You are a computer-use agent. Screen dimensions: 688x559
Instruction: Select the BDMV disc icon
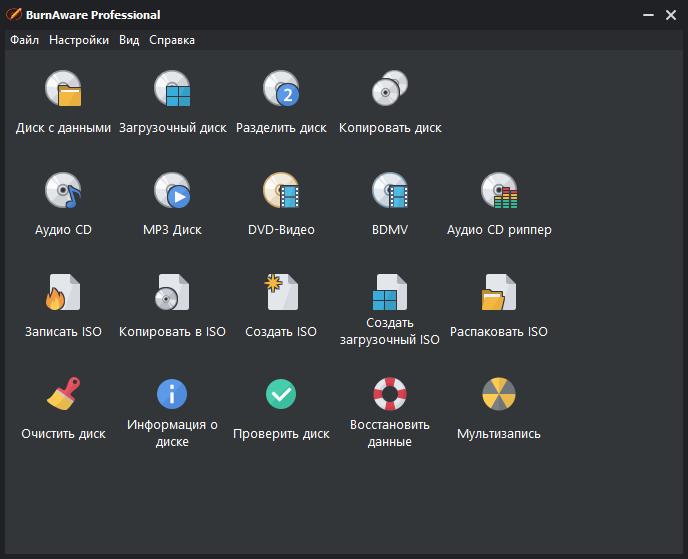click(389, 191)
